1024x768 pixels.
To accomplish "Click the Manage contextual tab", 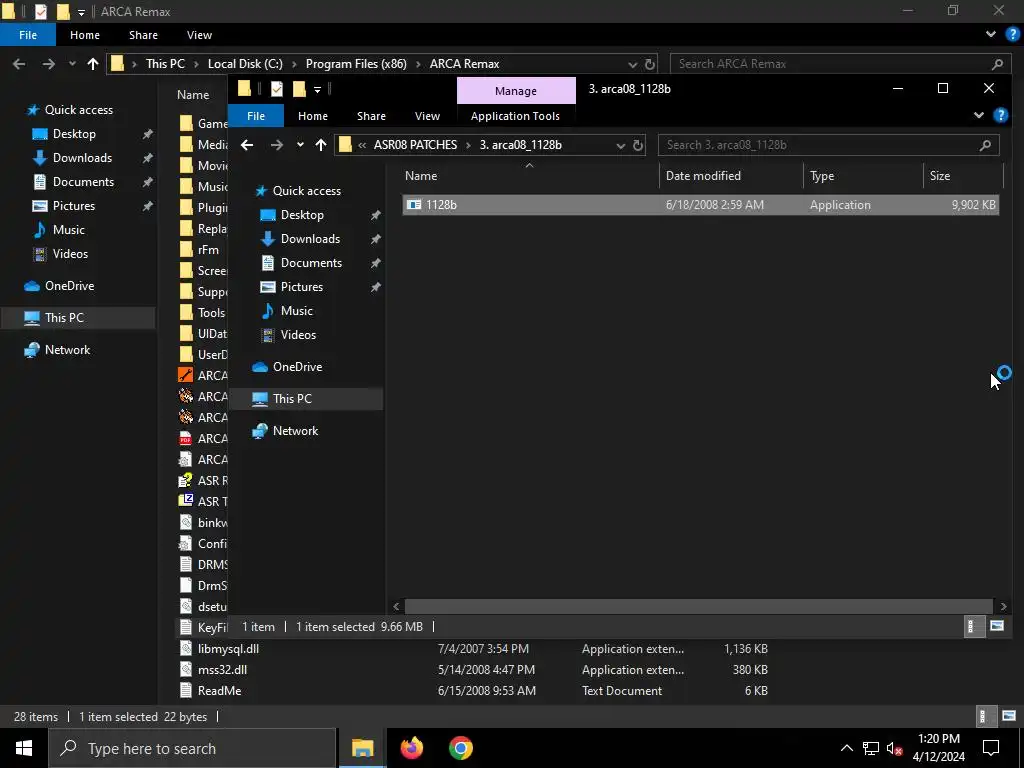I will click(x=516, y=91).
